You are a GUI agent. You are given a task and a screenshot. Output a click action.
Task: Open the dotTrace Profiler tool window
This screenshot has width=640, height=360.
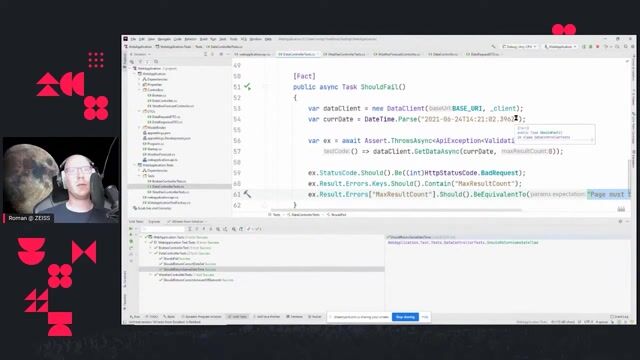[x=267, y=317]
